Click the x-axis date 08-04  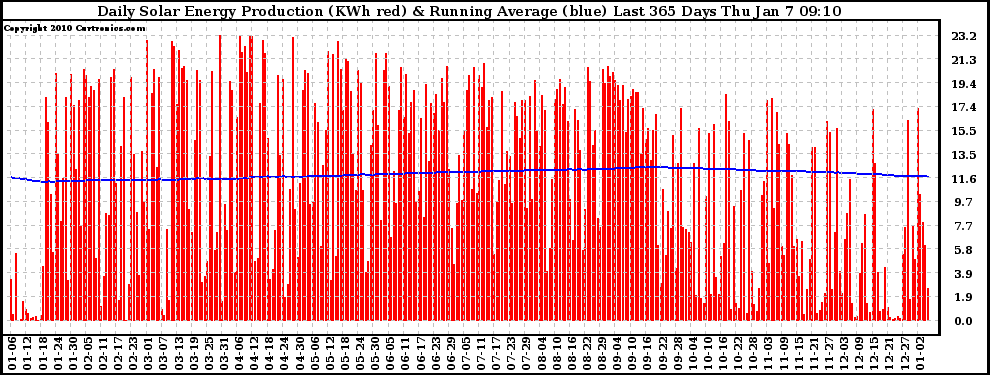click(543, 353)
